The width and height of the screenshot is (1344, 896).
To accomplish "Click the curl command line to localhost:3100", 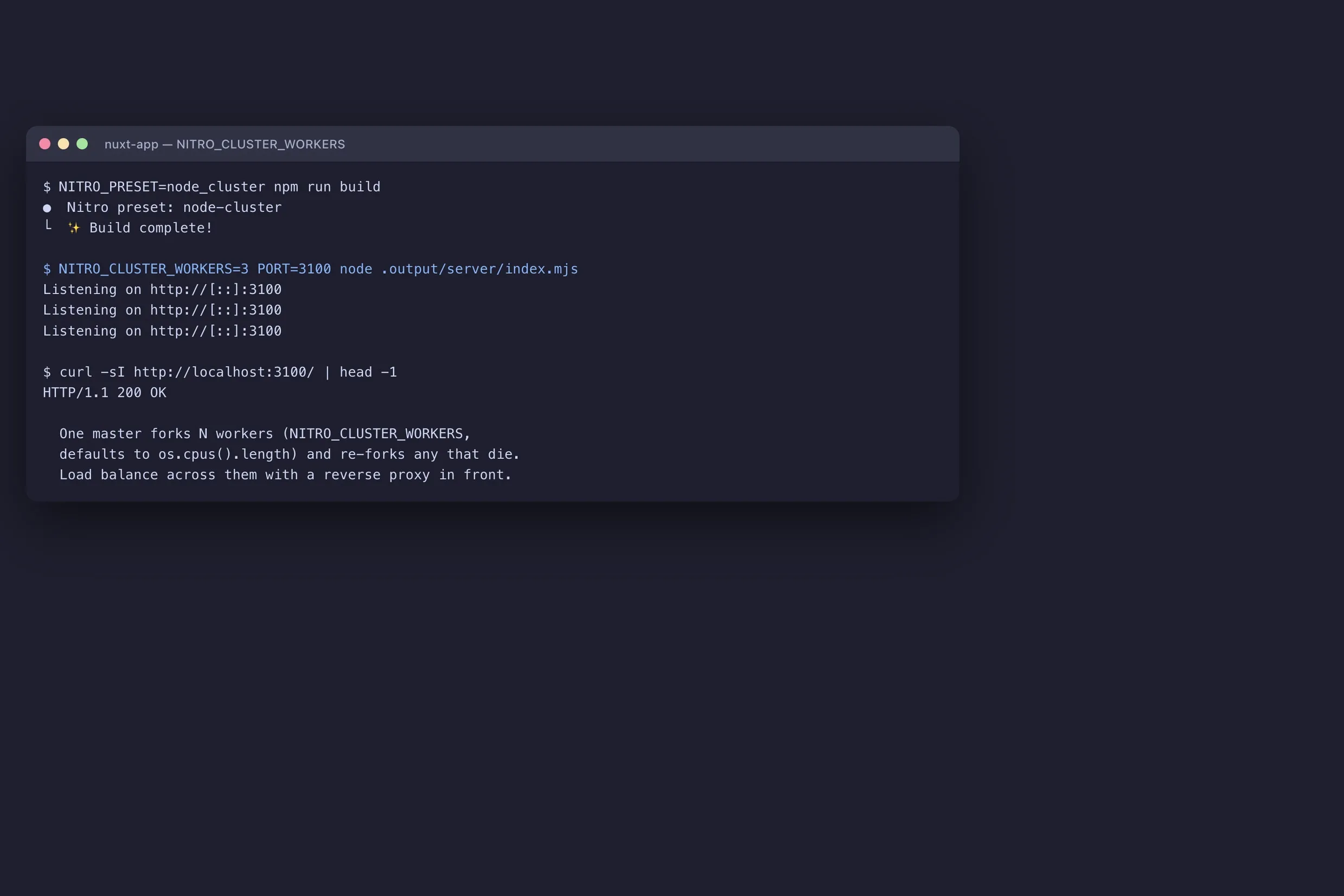I will pos(220,372).
